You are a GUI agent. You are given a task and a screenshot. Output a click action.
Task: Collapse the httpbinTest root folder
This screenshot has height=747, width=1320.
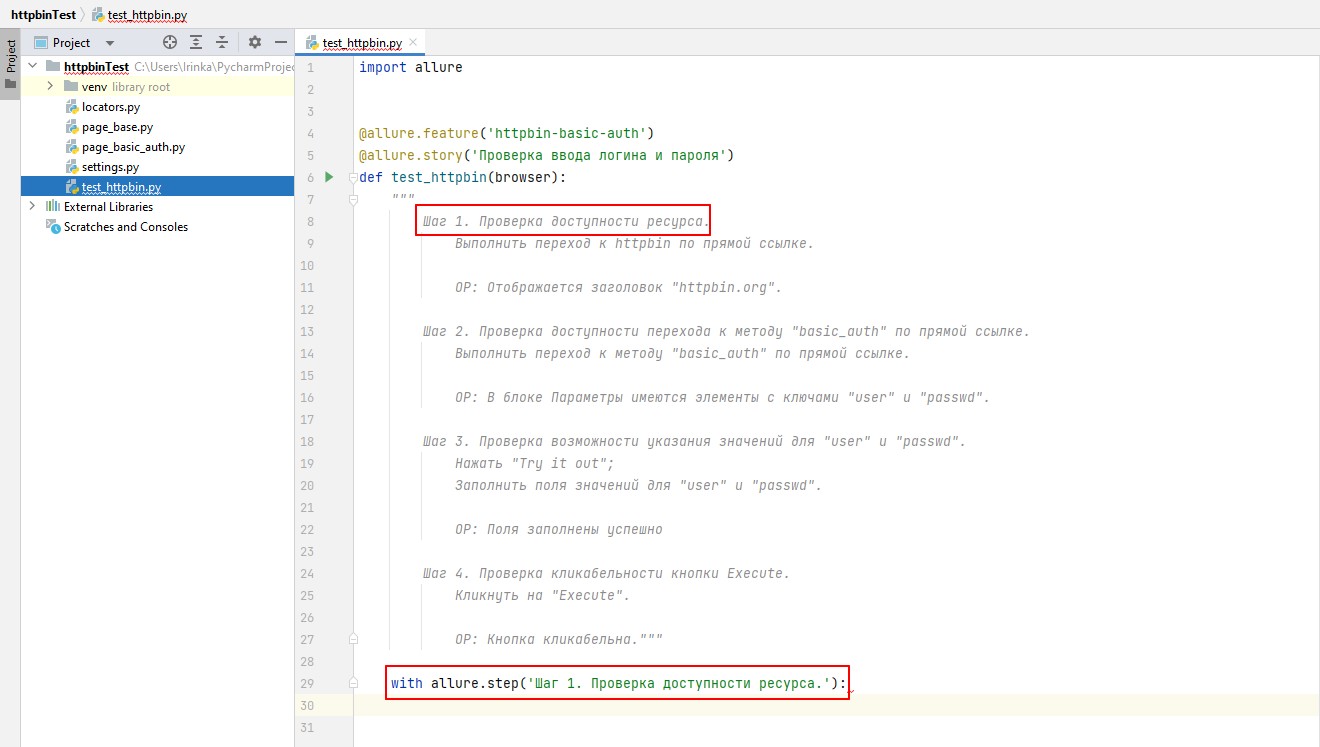pyautogui.click(x=33, y=66)
